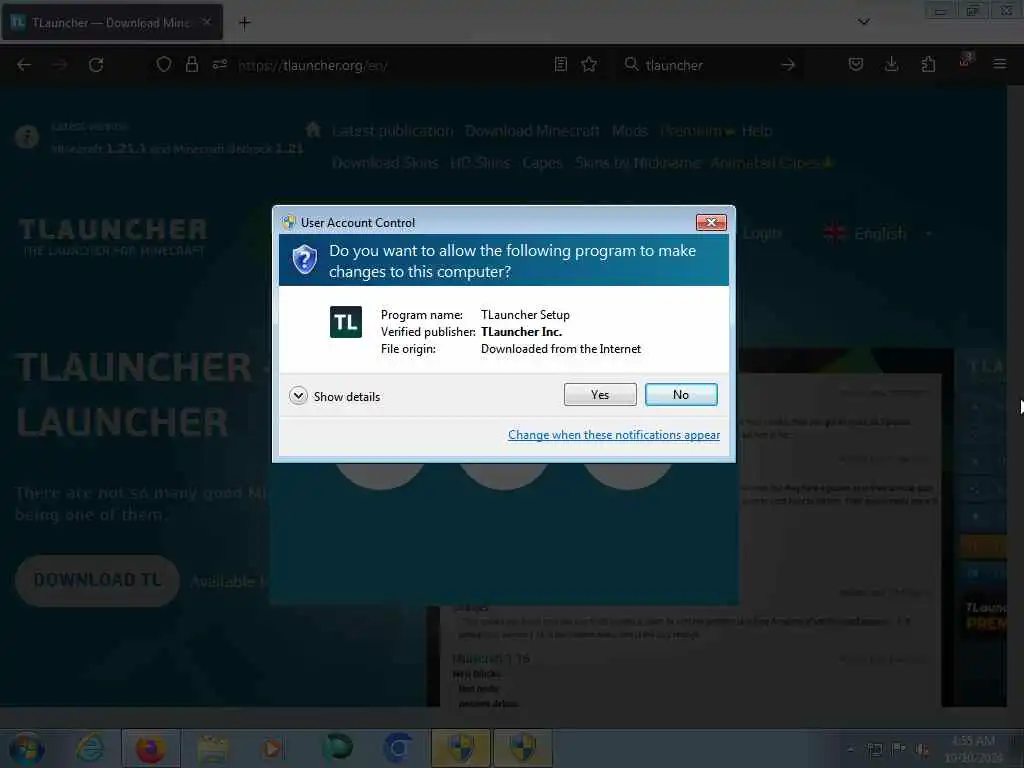The image size is (1024, 768).
Task: Select the TLauncher Download Minecraft tab
Action: [x=112, y=22]
